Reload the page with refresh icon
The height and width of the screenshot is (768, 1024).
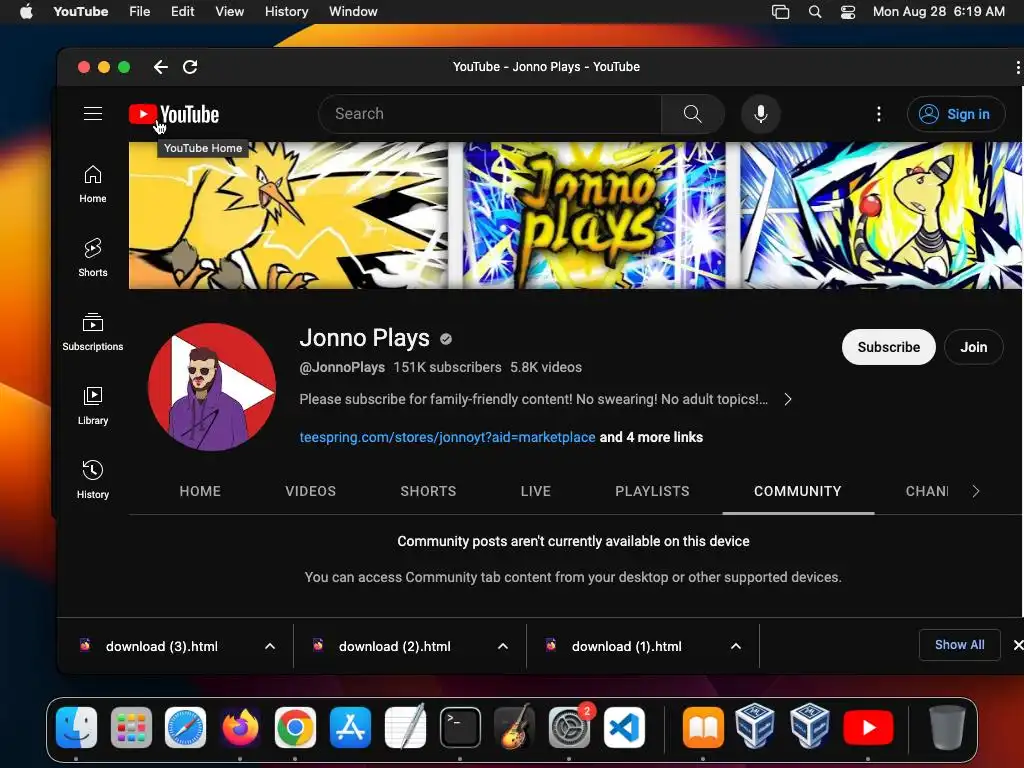[190, 67]
